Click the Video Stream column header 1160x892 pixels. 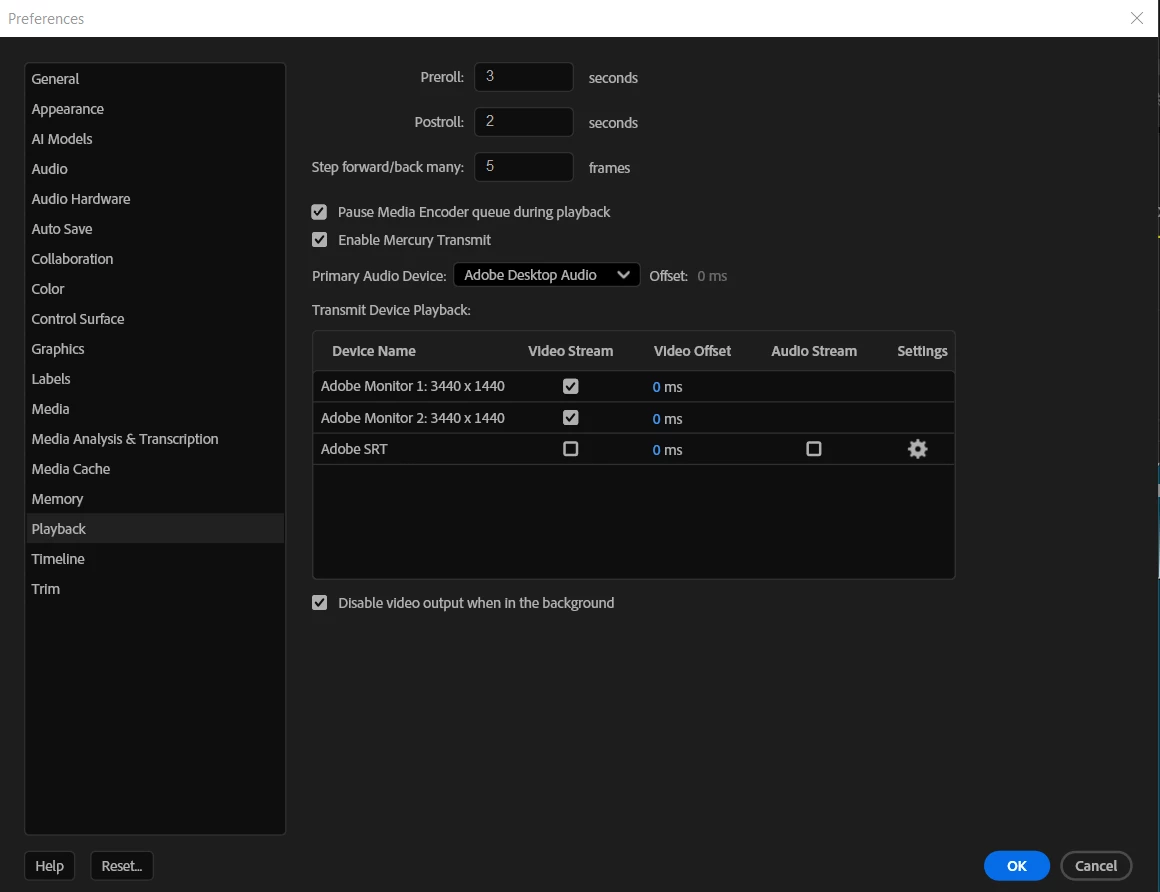(570, 351)
